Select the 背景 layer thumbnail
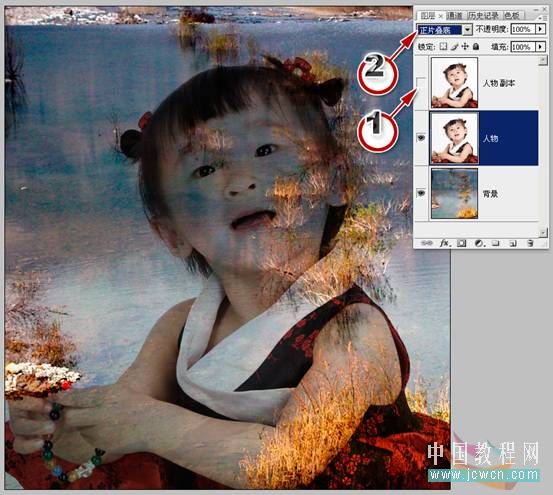This screenshot has height=495, width=553. pyautogui.click(x=454, y=193)
